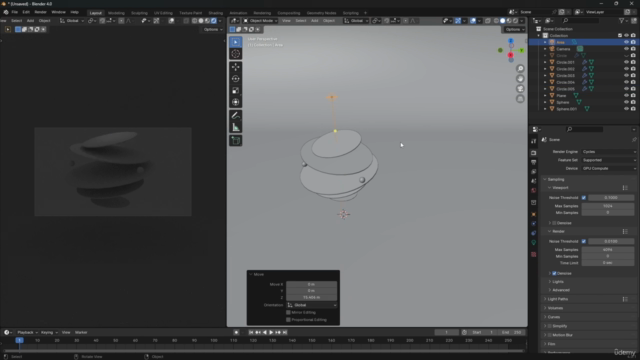This screenshot has height=360, width=640.
Task: Hide Circle.001 with its eye icon
Action: tap(626, 62)
